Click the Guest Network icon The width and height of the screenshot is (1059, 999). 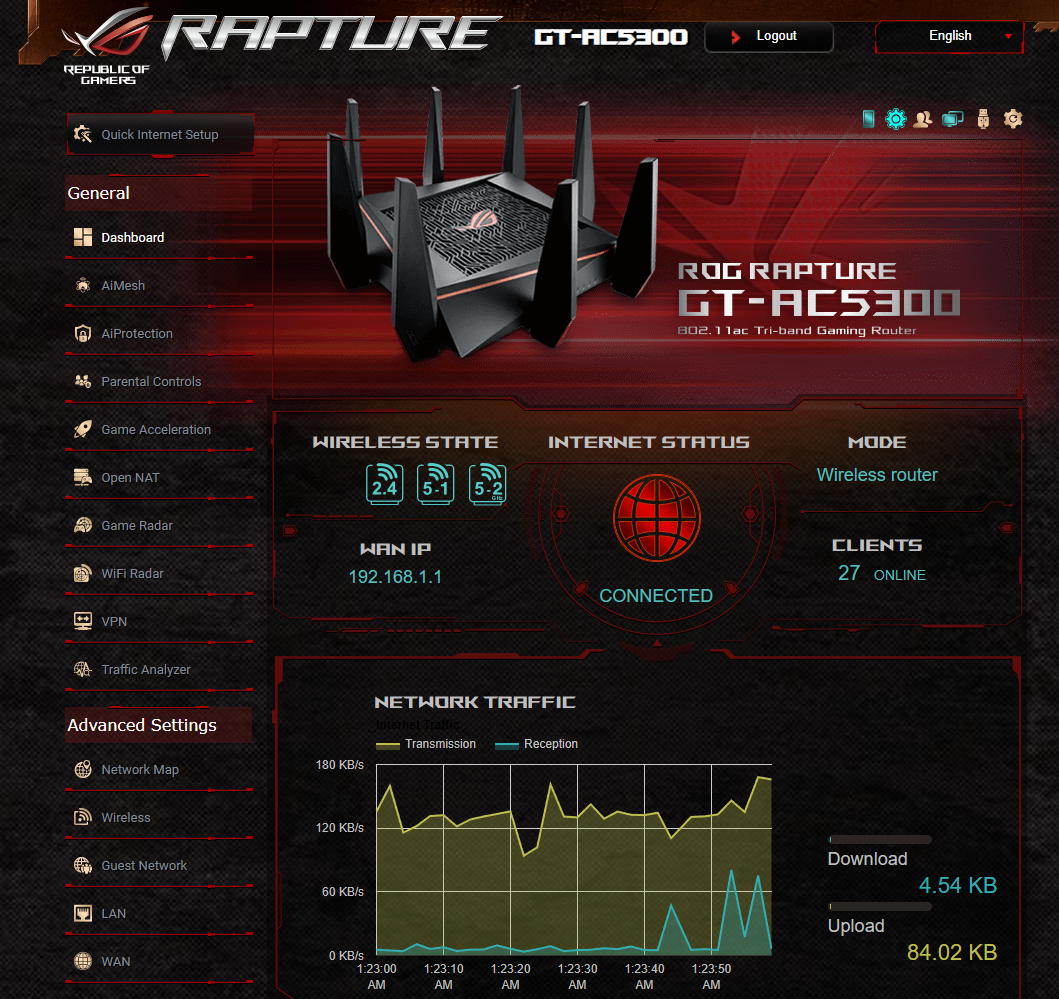click(82, 865)
